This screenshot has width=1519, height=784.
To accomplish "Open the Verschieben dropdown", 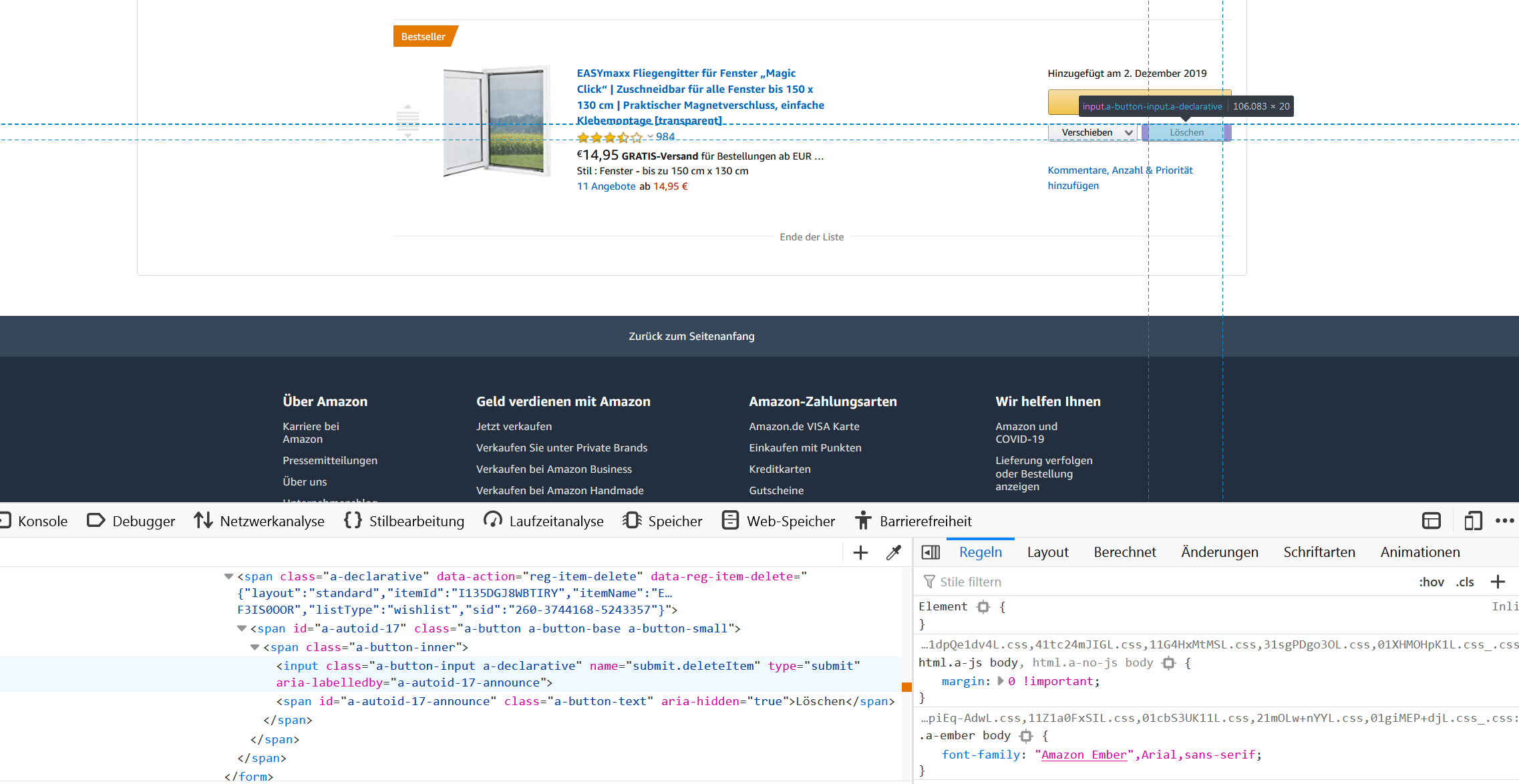I will 1092,132.
